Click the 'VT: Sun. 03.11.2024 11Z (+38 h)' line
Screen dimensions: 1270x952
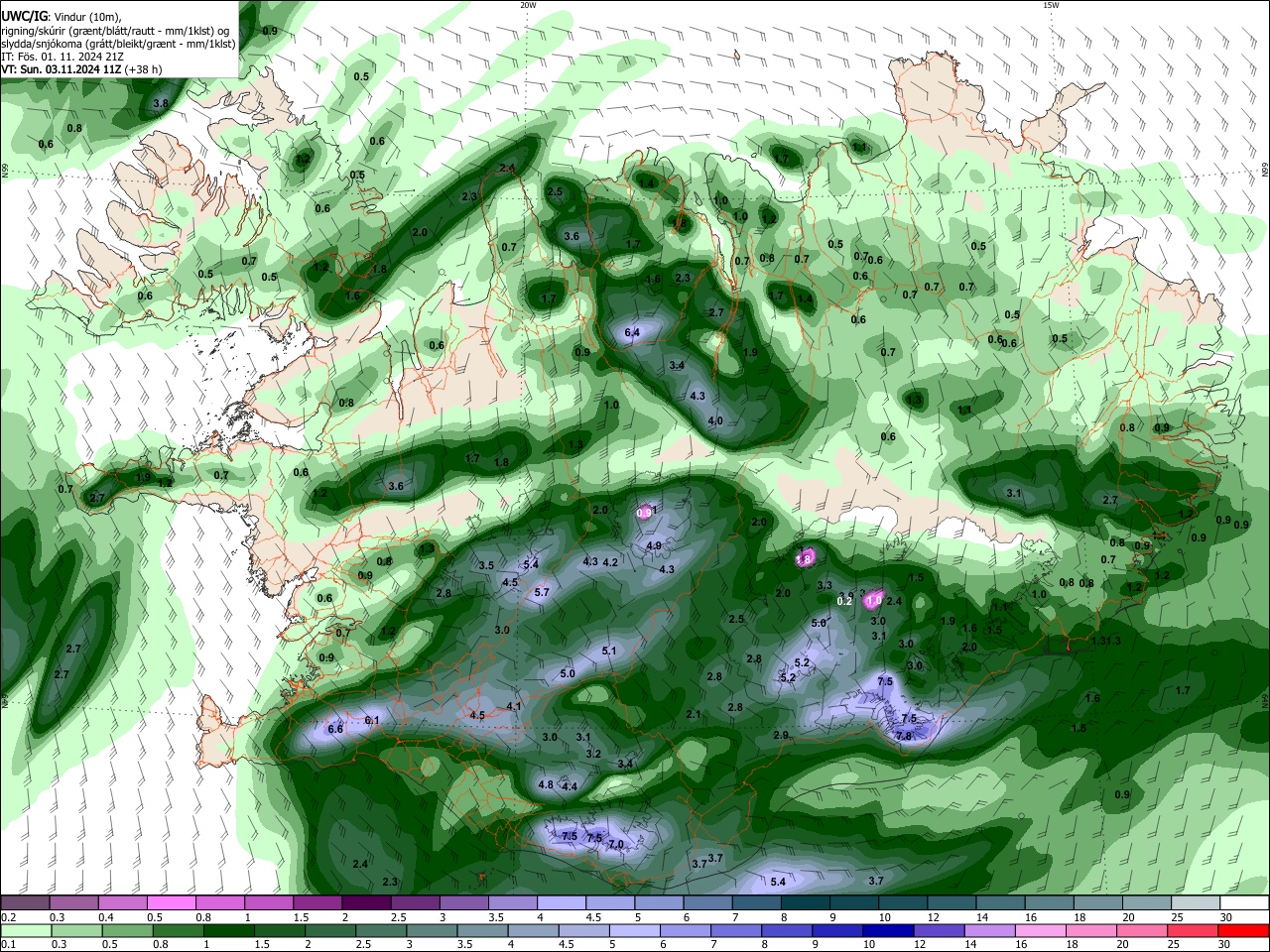click(81, 69)
